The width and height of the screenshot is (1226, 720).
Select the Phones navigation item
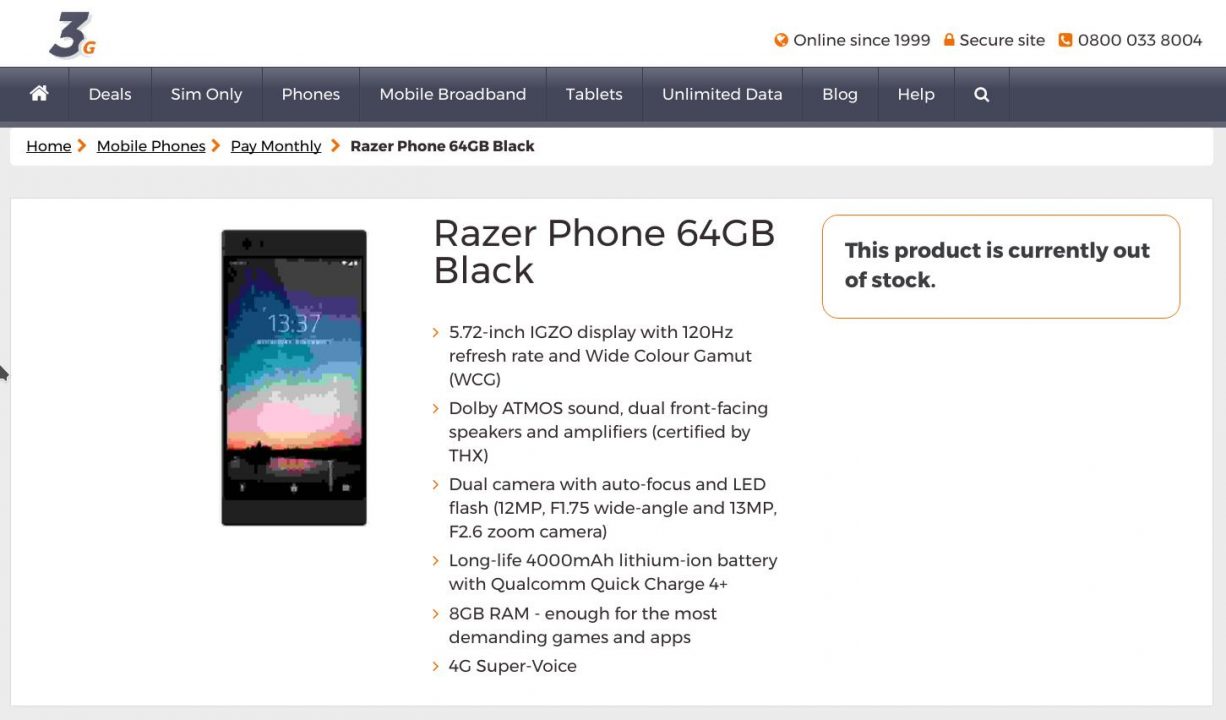[310, 94]
